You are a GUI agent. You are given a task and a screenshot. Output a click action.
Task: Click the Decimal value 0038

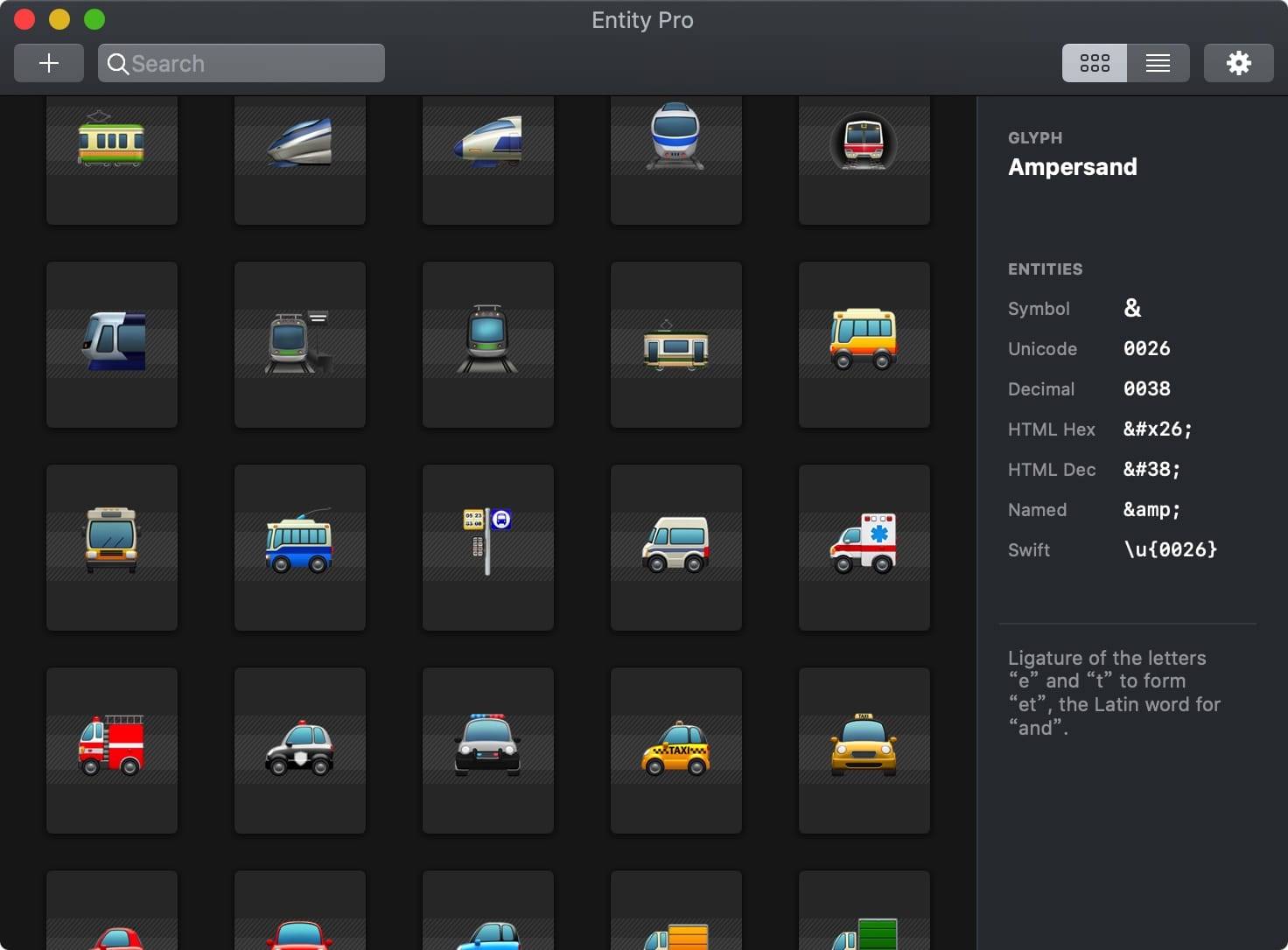(1147, 388)
